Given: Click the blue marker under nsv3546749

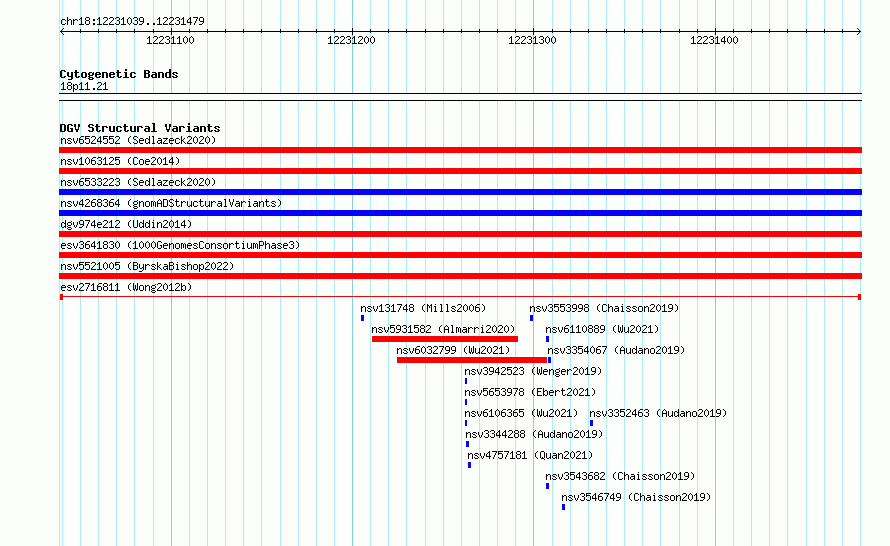Looking at the screenshot, I should point(563,507).
